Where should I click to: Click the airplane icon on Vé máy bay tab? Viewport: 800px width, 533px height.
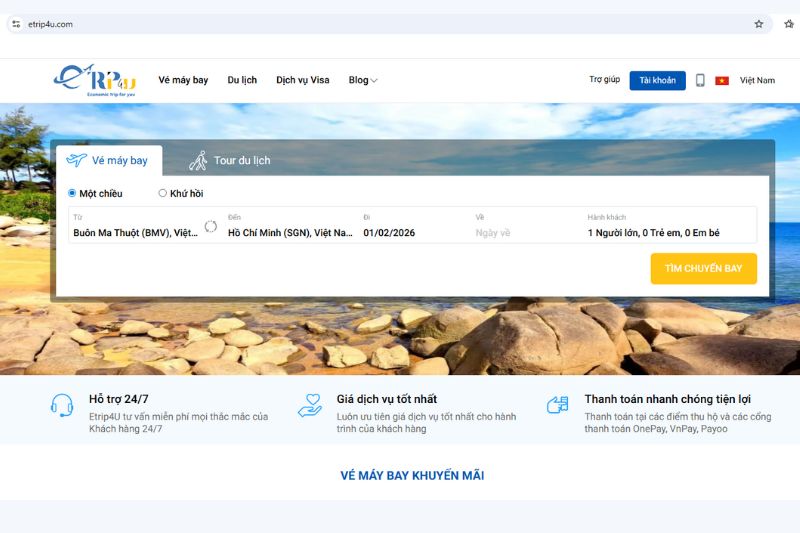point(77,160)
